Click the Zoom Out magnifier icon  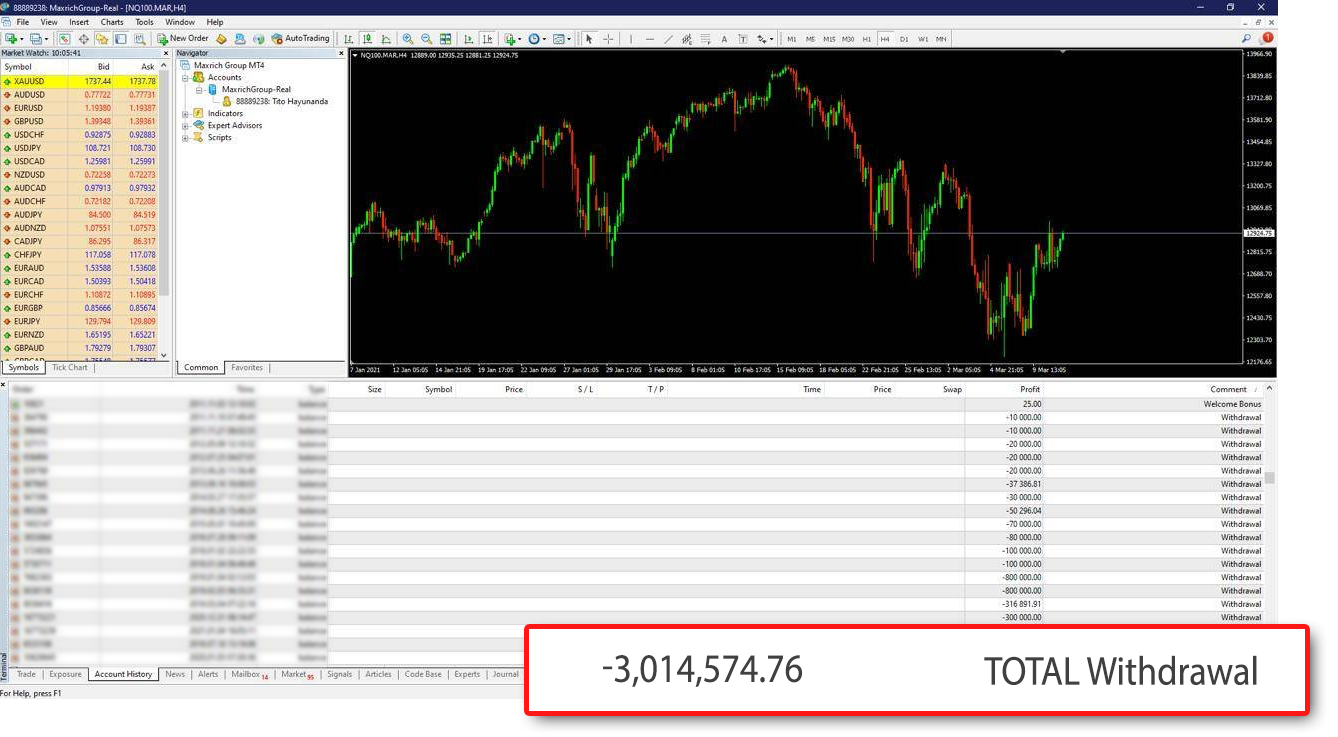click(426, 39)
